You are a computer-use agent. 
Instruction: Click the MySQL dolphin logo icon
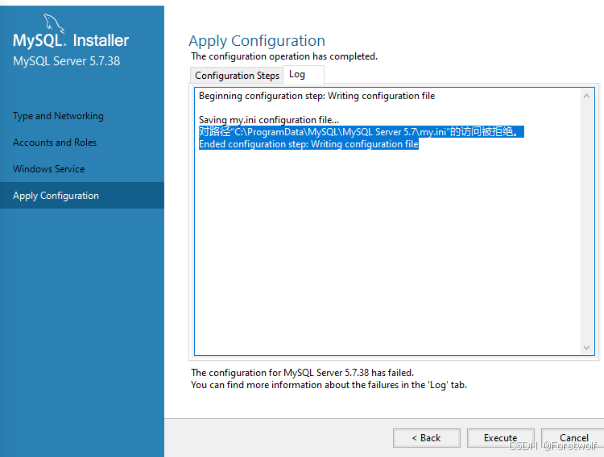tap(54, 23)
